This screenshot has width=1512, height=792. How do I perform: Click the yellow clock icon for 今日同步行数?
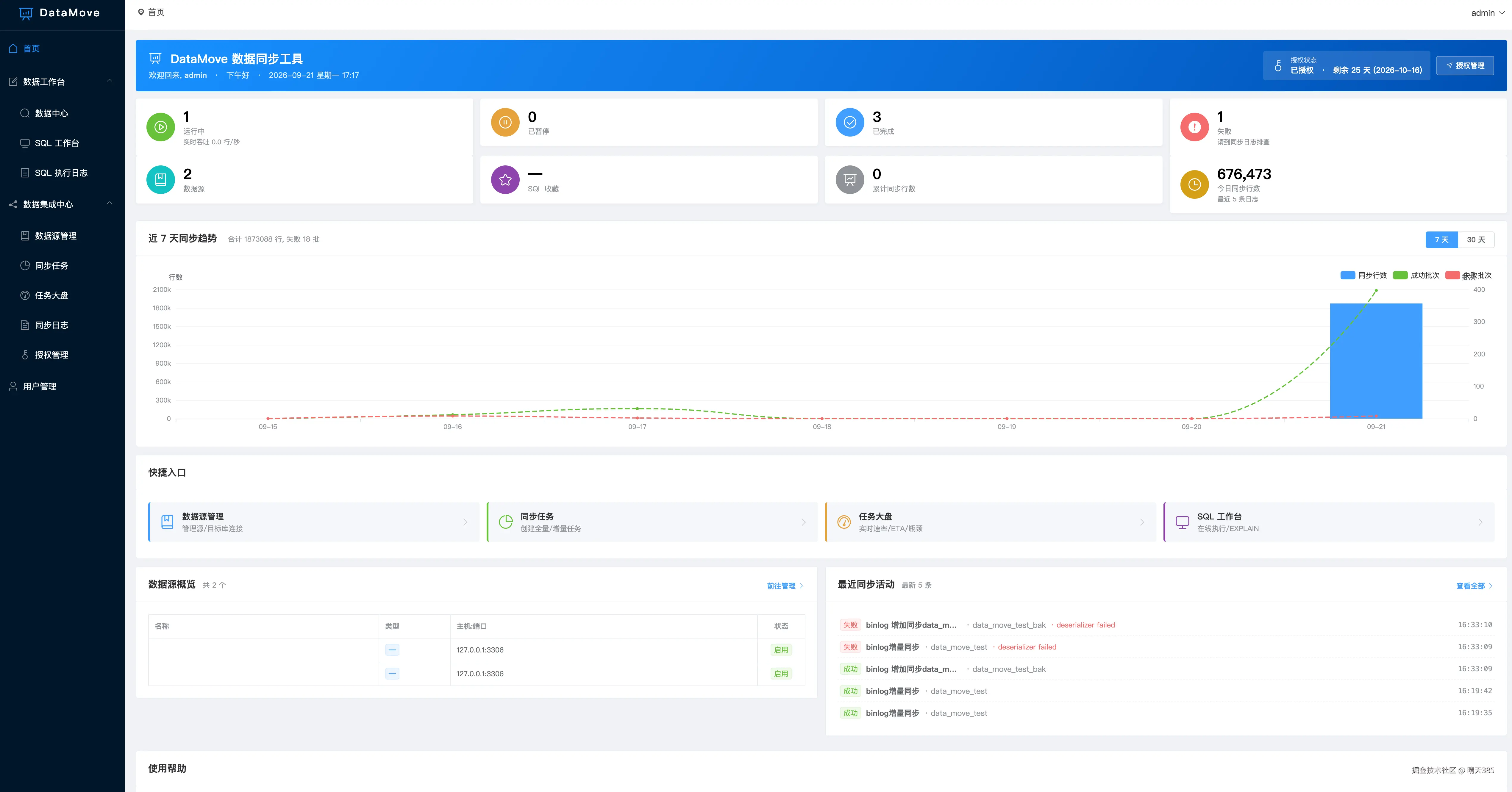(x=1194, y=184)
